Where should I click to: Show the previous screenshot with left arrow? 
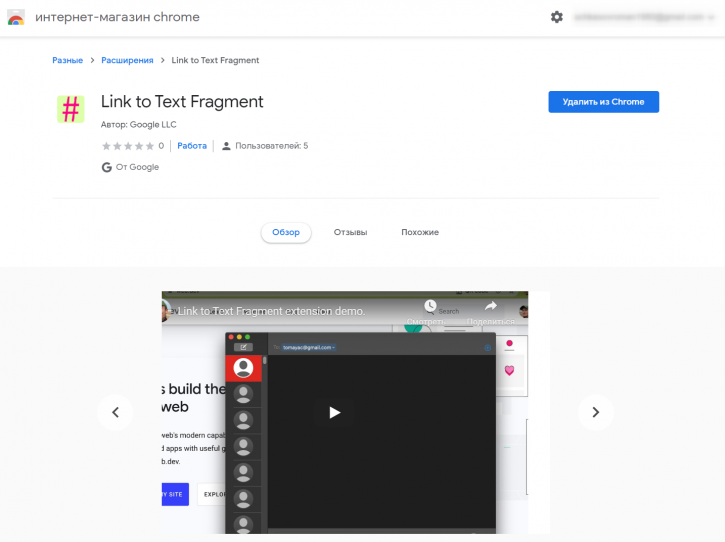(115, 412)
